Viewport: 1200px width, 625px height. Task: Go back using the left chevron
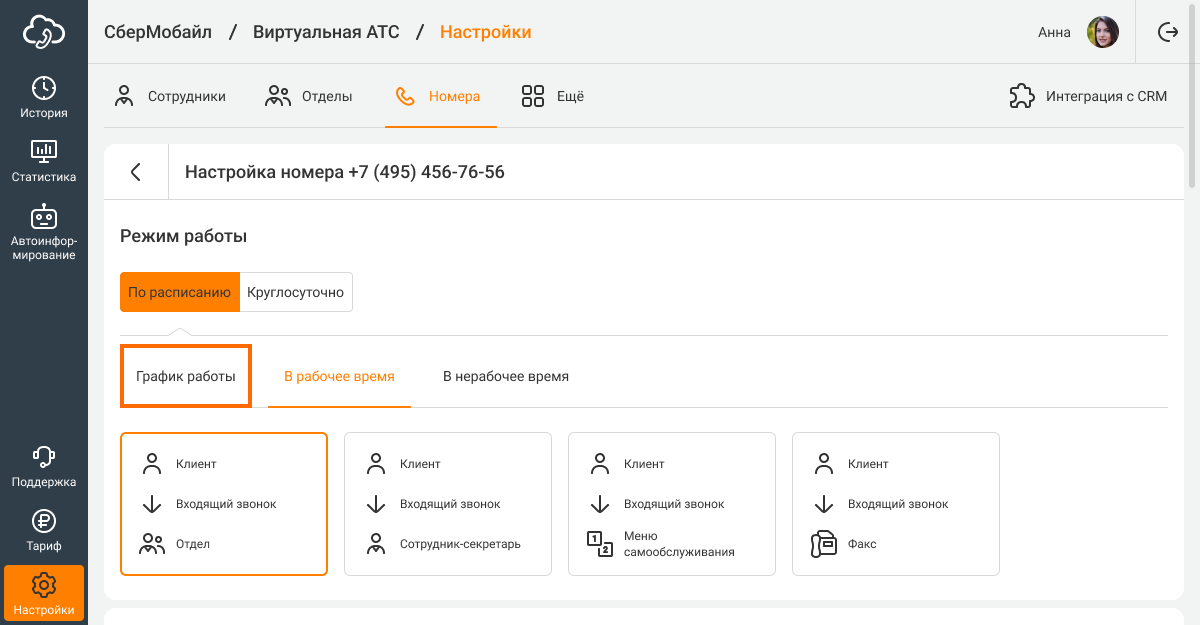click(x=136, y=172)
